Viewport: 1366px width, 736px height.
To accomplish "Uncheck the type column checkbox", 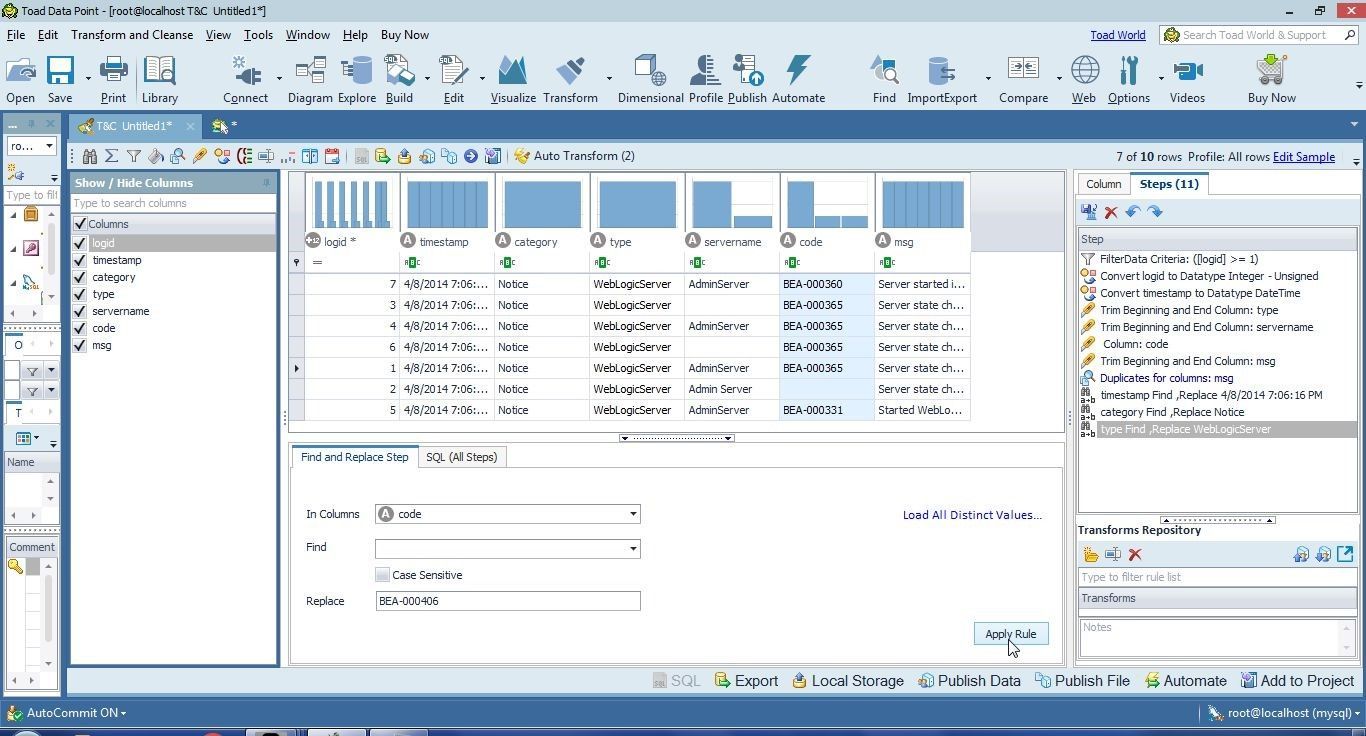I will point(80,294).
